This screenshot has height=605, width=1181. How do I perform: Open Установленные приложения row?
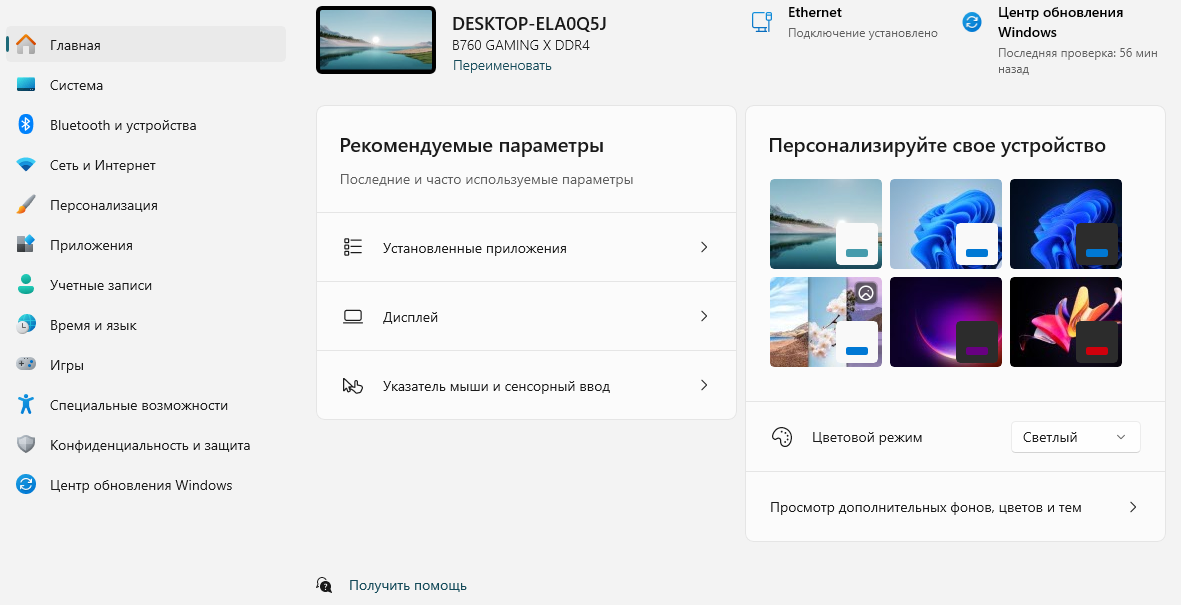[526, 247]
